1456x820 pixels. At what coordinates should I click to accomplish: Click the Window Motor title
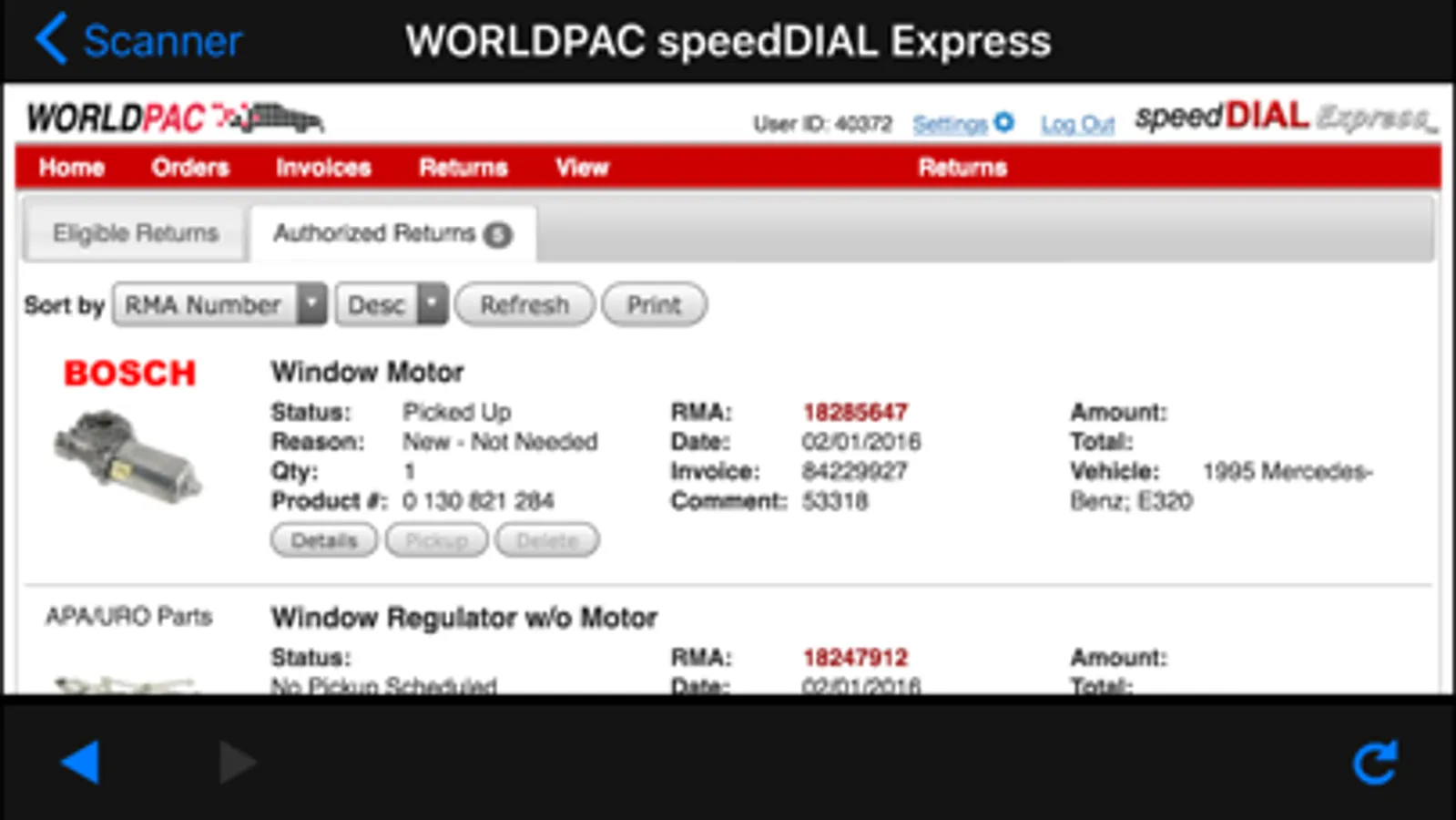pos(368,372)
